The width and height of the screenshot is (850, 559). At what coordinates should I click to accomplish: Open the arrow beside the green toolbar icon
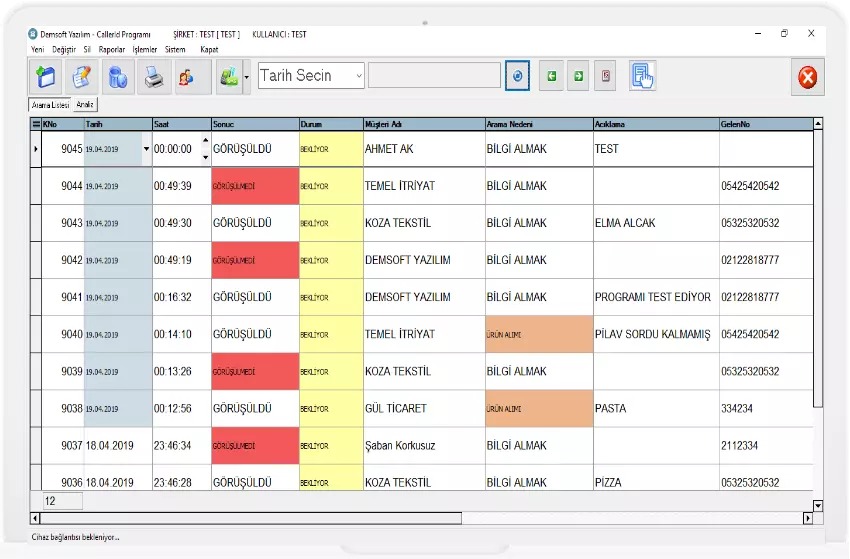pos(247,77)
